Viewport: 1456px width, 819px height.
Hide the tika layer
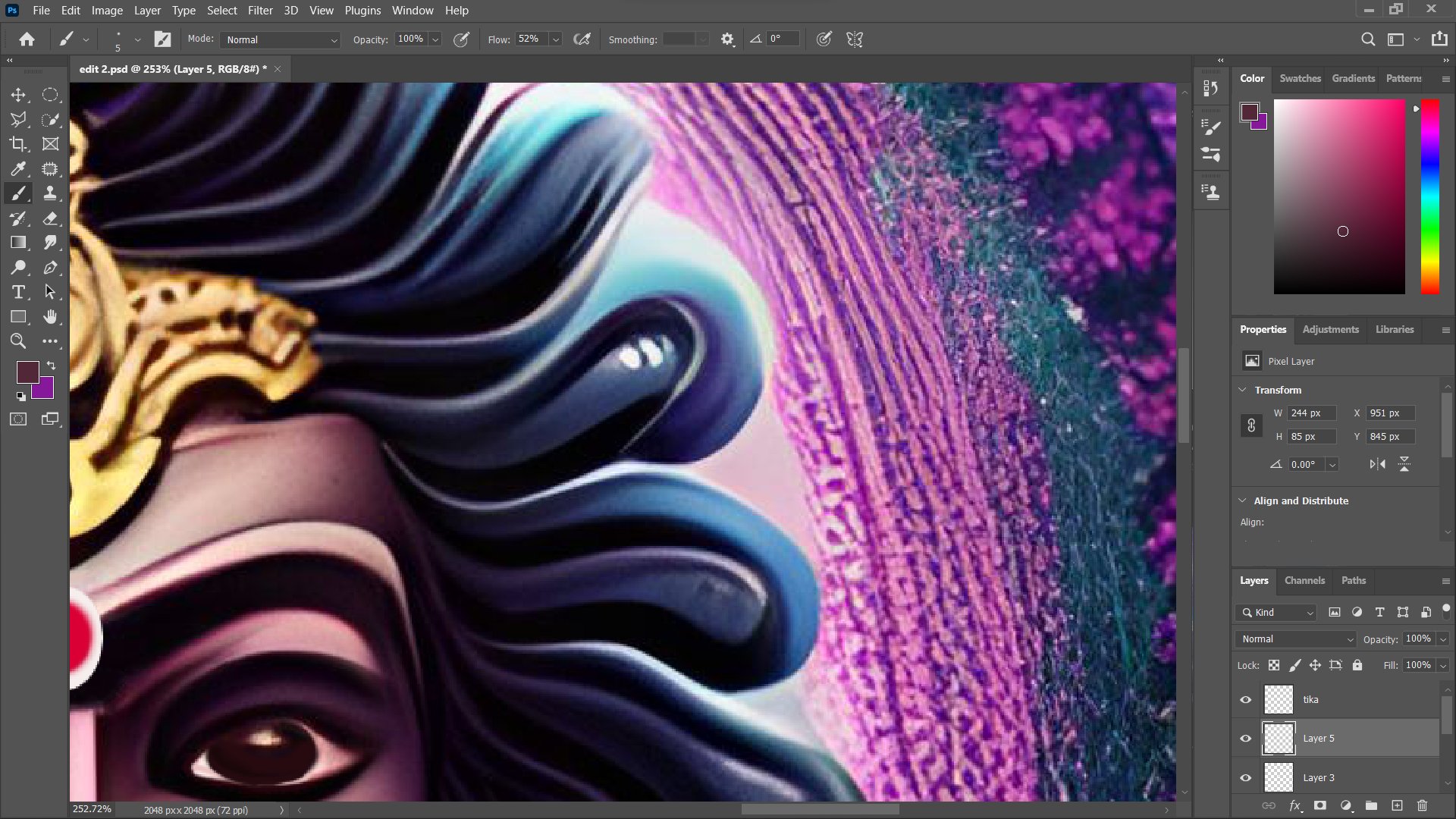1245,700
